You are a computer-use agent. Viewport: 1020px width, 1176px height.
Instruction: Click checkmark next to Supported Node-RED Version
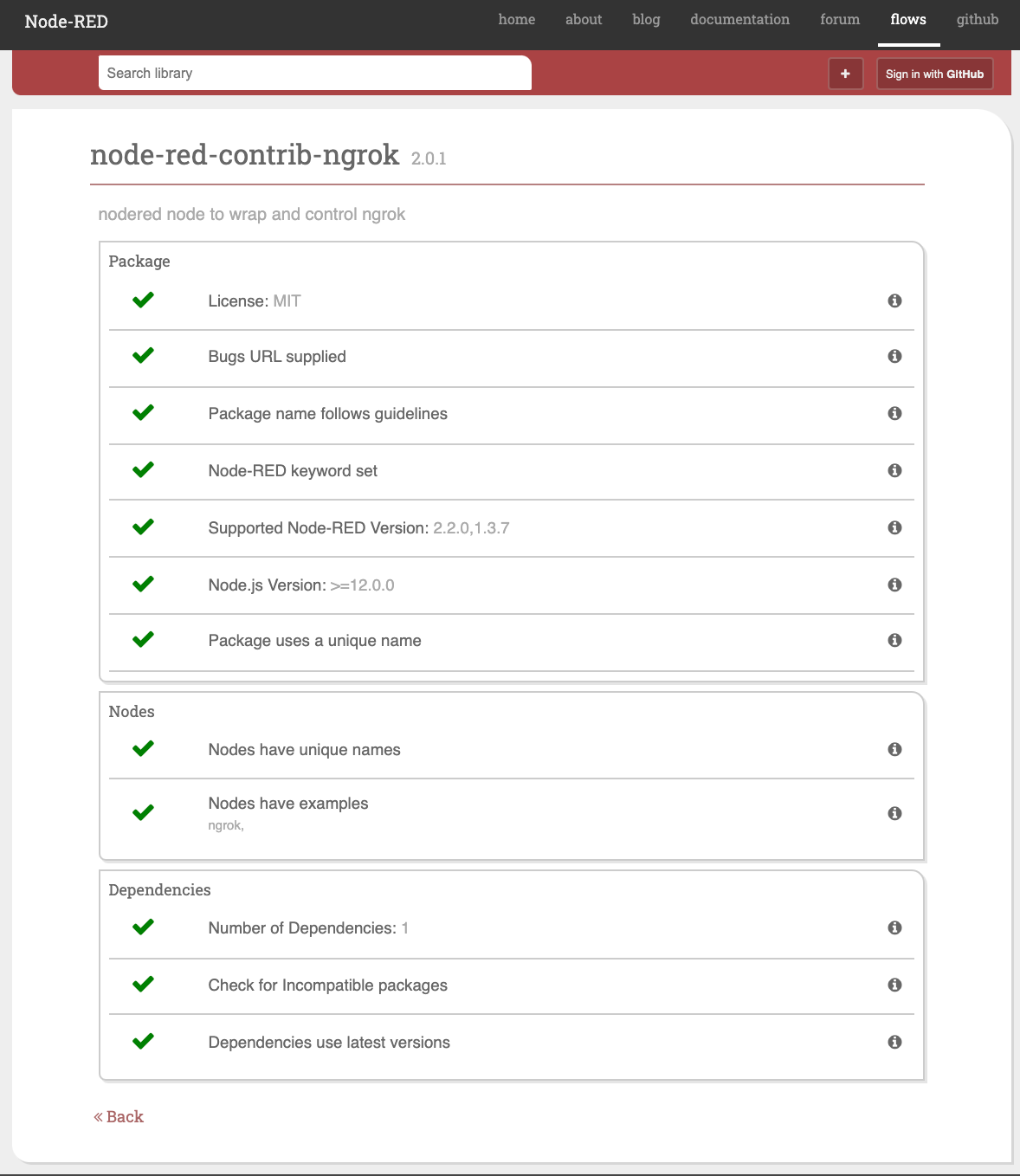[x=143, y=527]
